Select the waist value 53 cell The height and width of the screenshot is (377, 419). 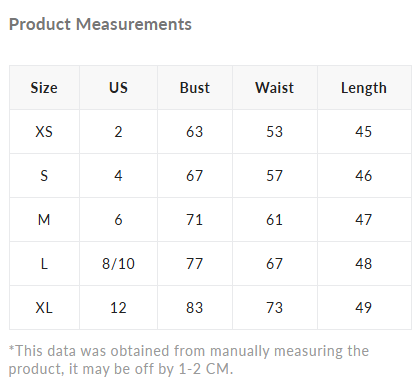[x=275, y=132]
